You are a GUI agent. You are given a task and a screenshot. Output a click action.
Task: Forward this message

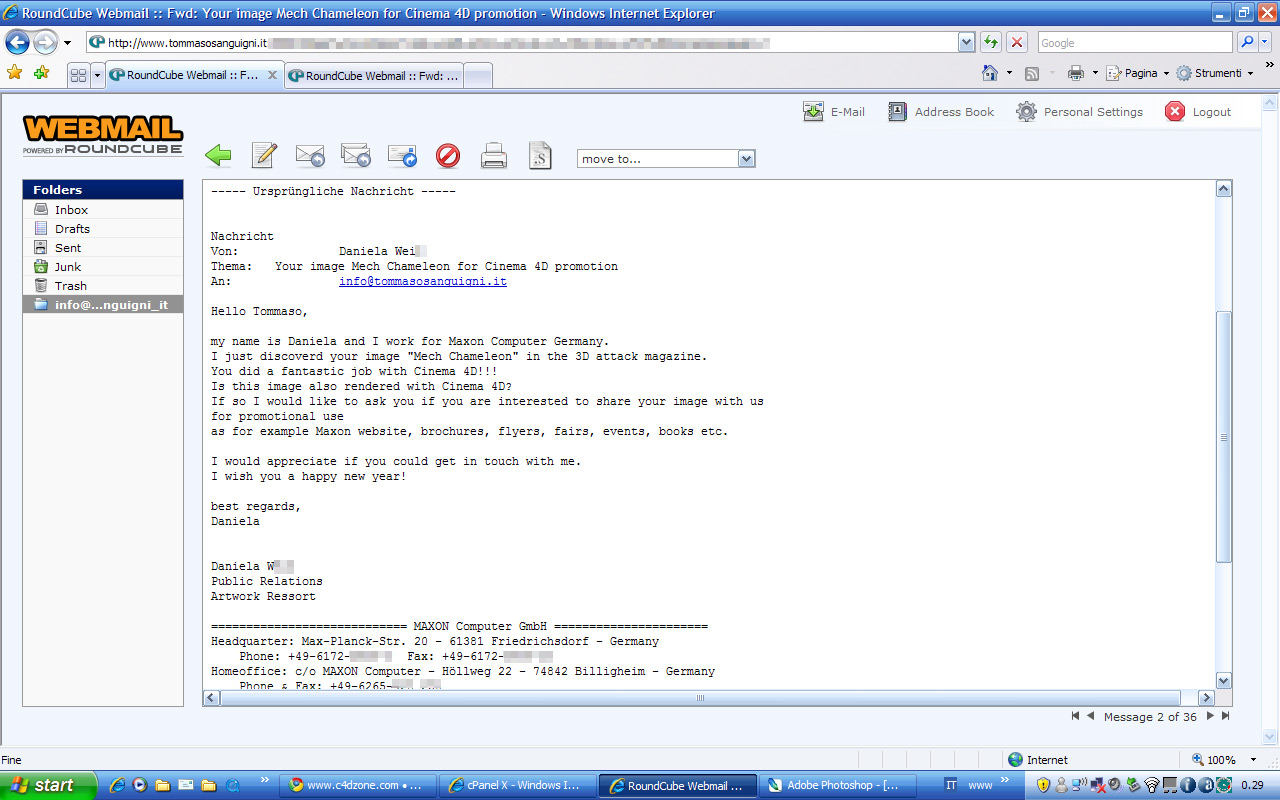click(x=402, y=155)
